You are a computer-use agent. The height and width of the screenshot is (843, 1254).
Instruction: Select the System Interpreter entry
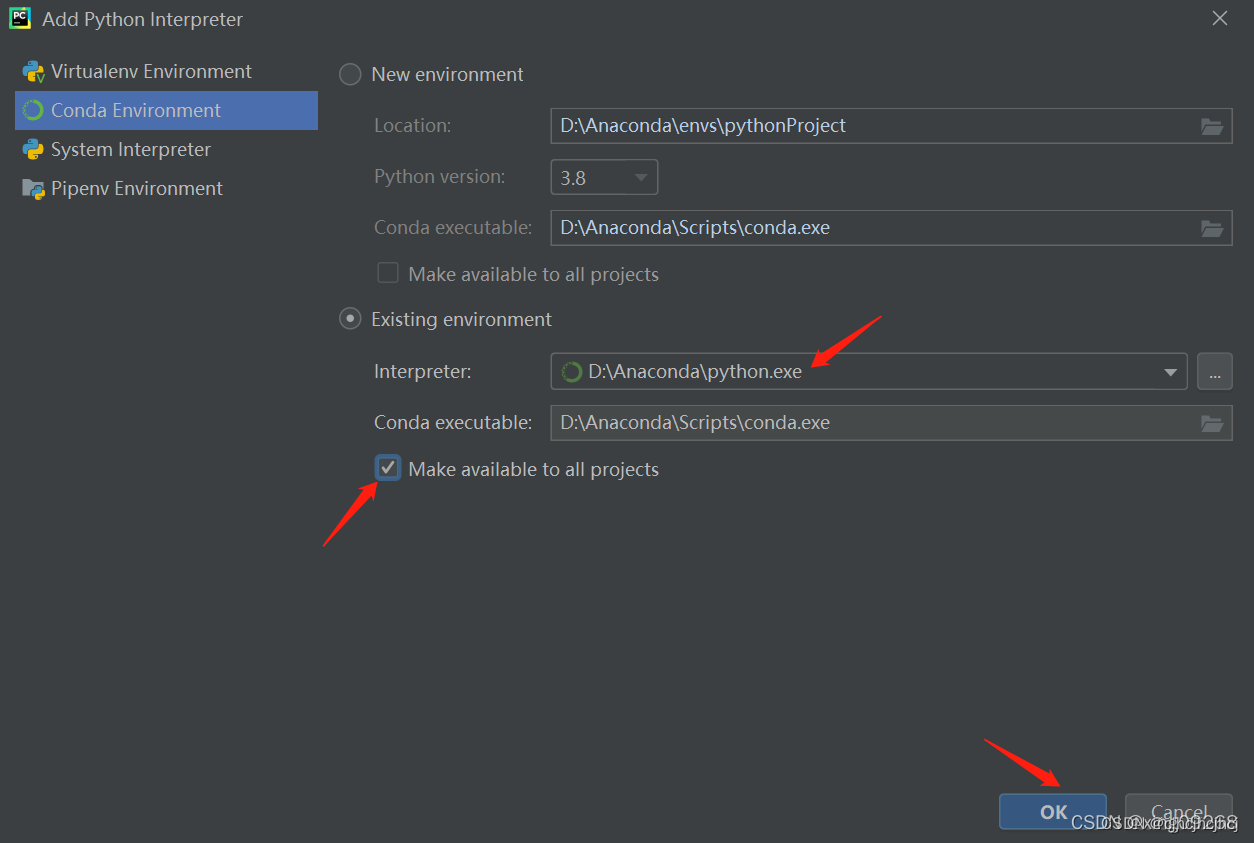coord(166,150)
